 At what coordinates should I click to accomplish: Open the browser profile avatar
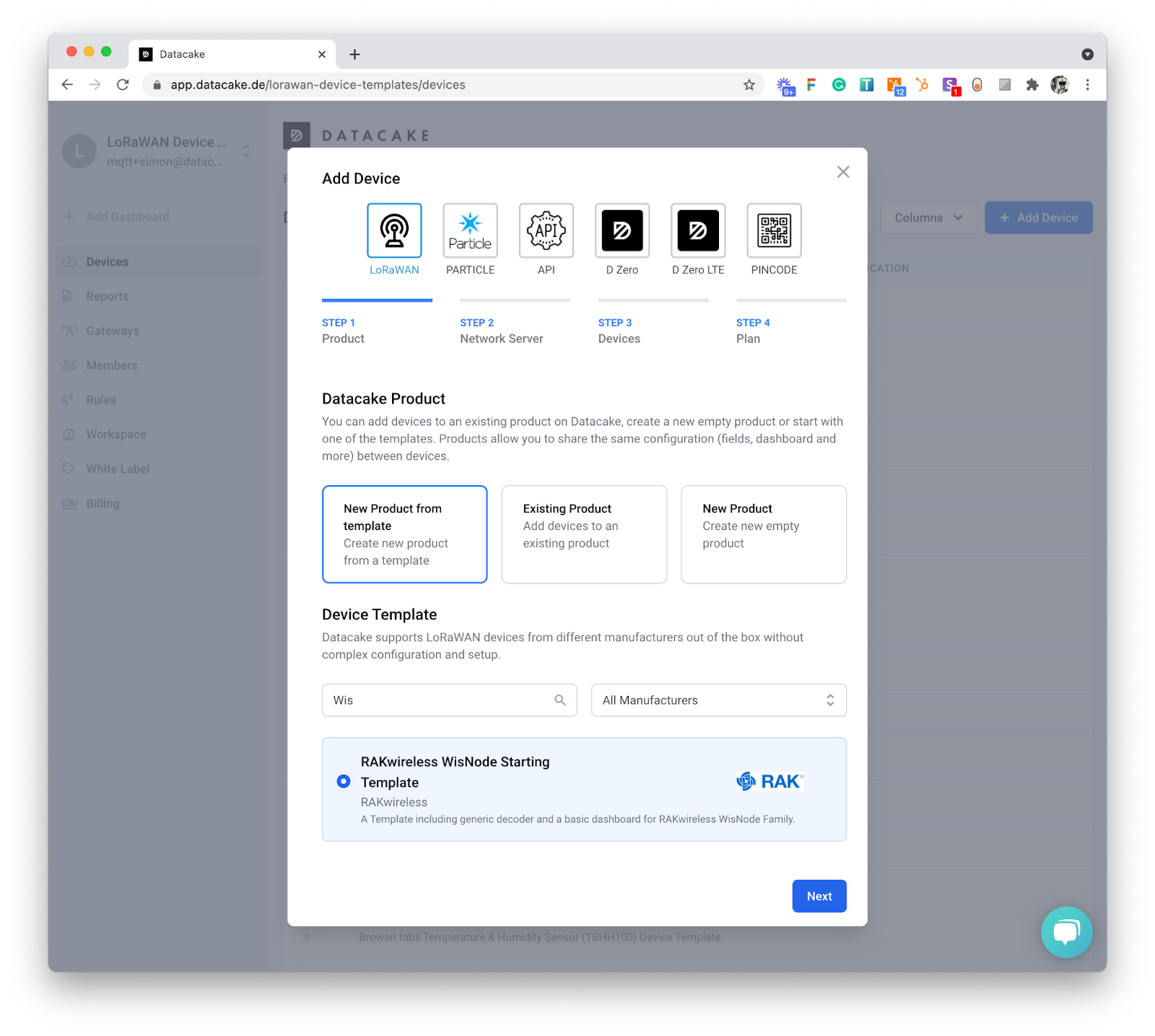tap(1060, 85)
